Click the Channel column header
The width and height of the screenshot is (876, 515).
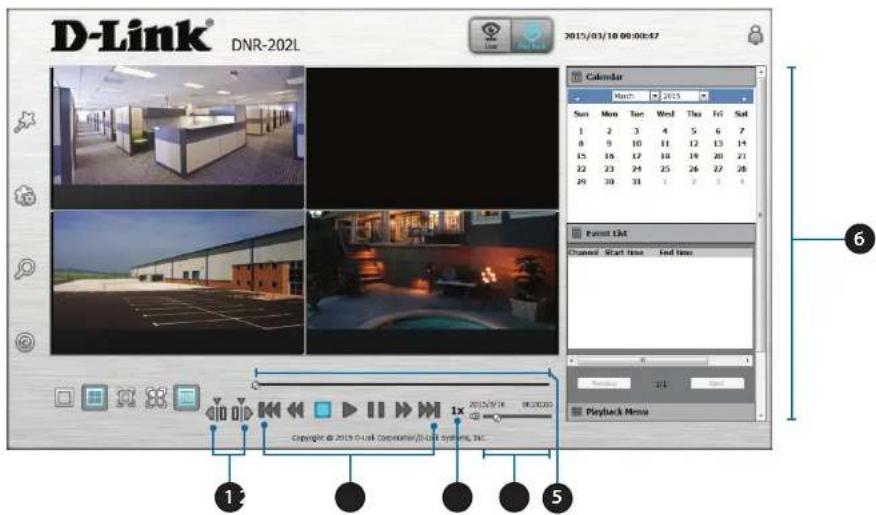[x=584, y=252]
